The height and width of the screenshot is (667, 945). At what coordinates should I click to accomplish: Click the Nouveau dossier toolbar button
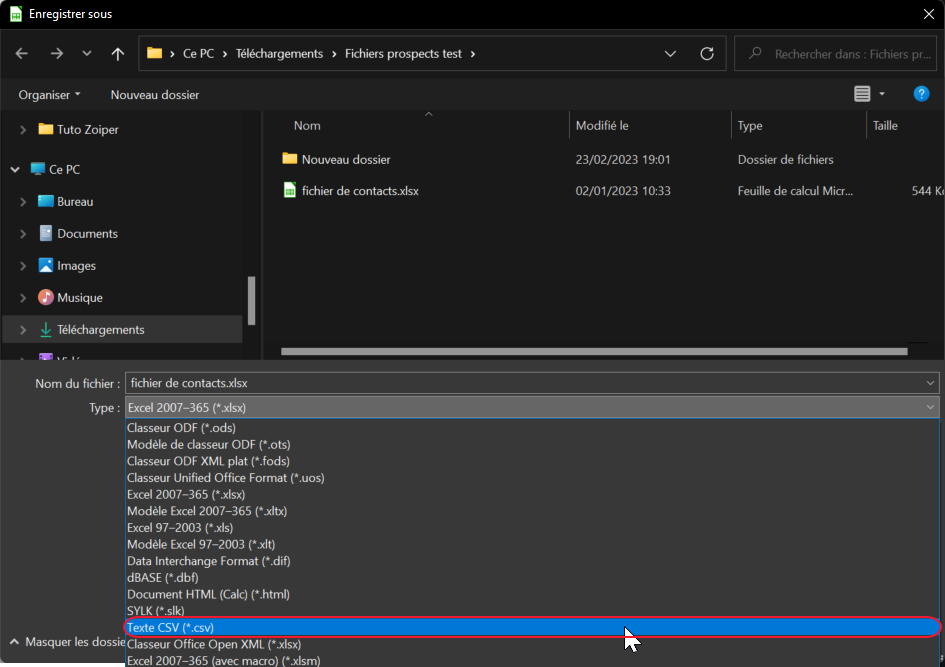pos(155,95)
